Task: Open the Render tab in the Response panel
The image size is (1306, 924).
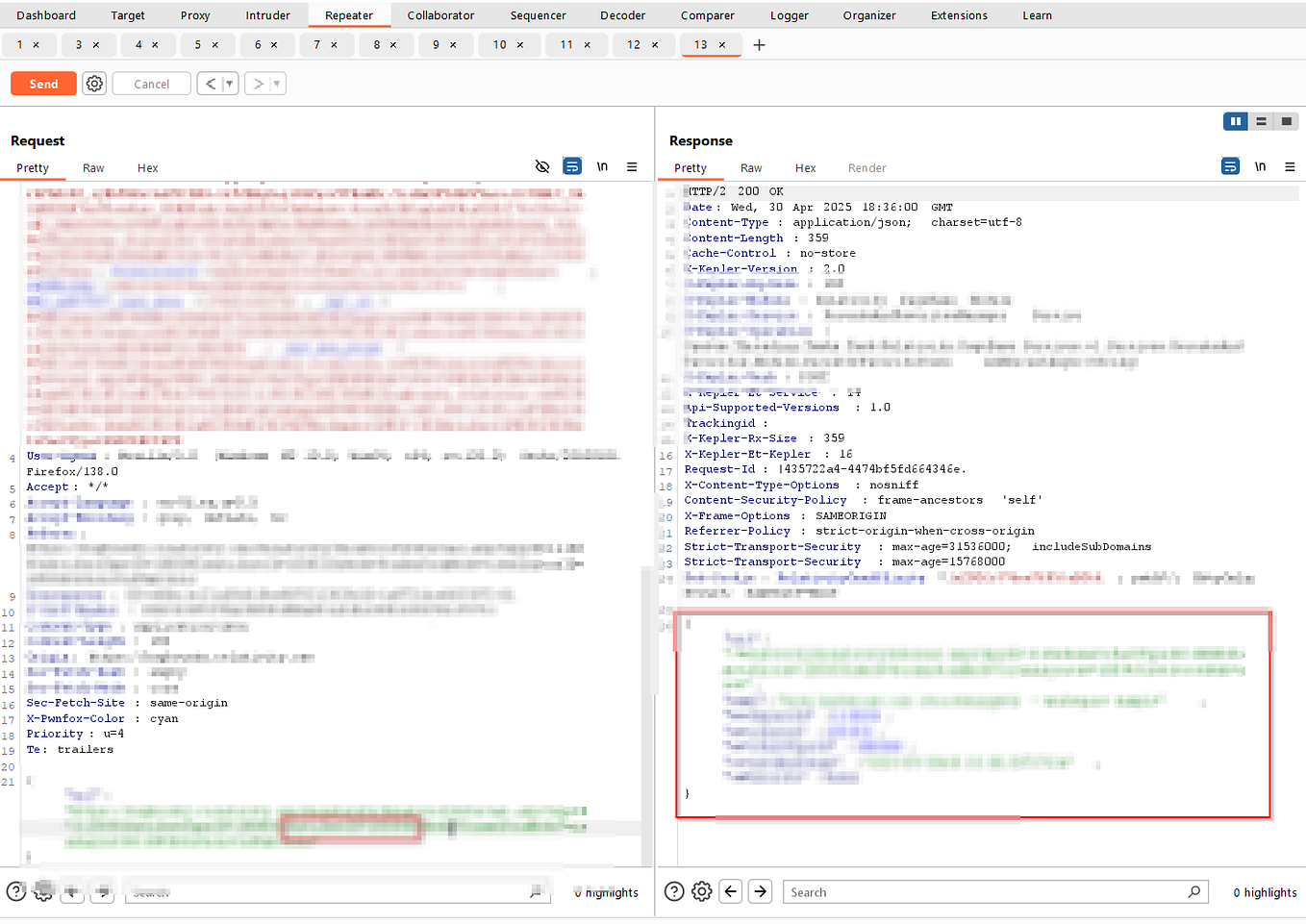Action: 866,167
